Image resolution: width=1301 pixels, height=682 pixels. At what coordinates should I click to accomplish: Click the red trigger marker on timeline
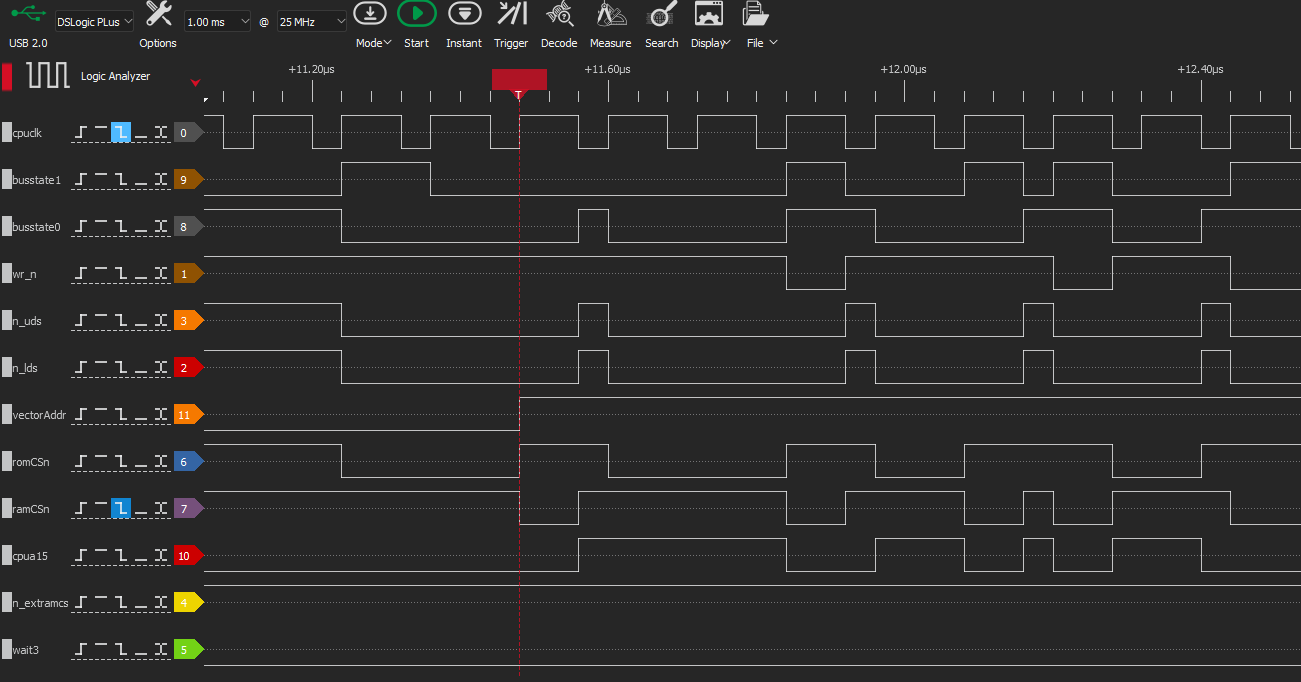point(518,81)
